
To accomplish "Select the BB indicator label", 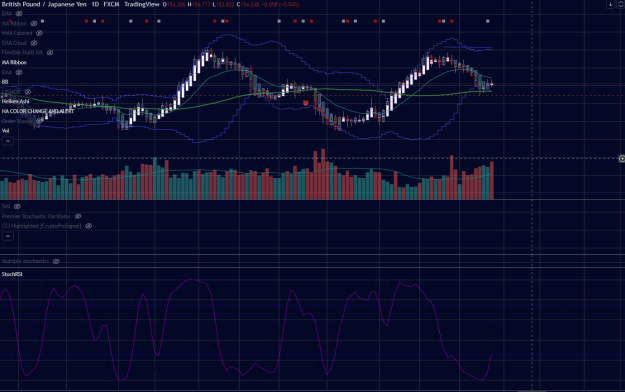I will click(x=5, y=82).
